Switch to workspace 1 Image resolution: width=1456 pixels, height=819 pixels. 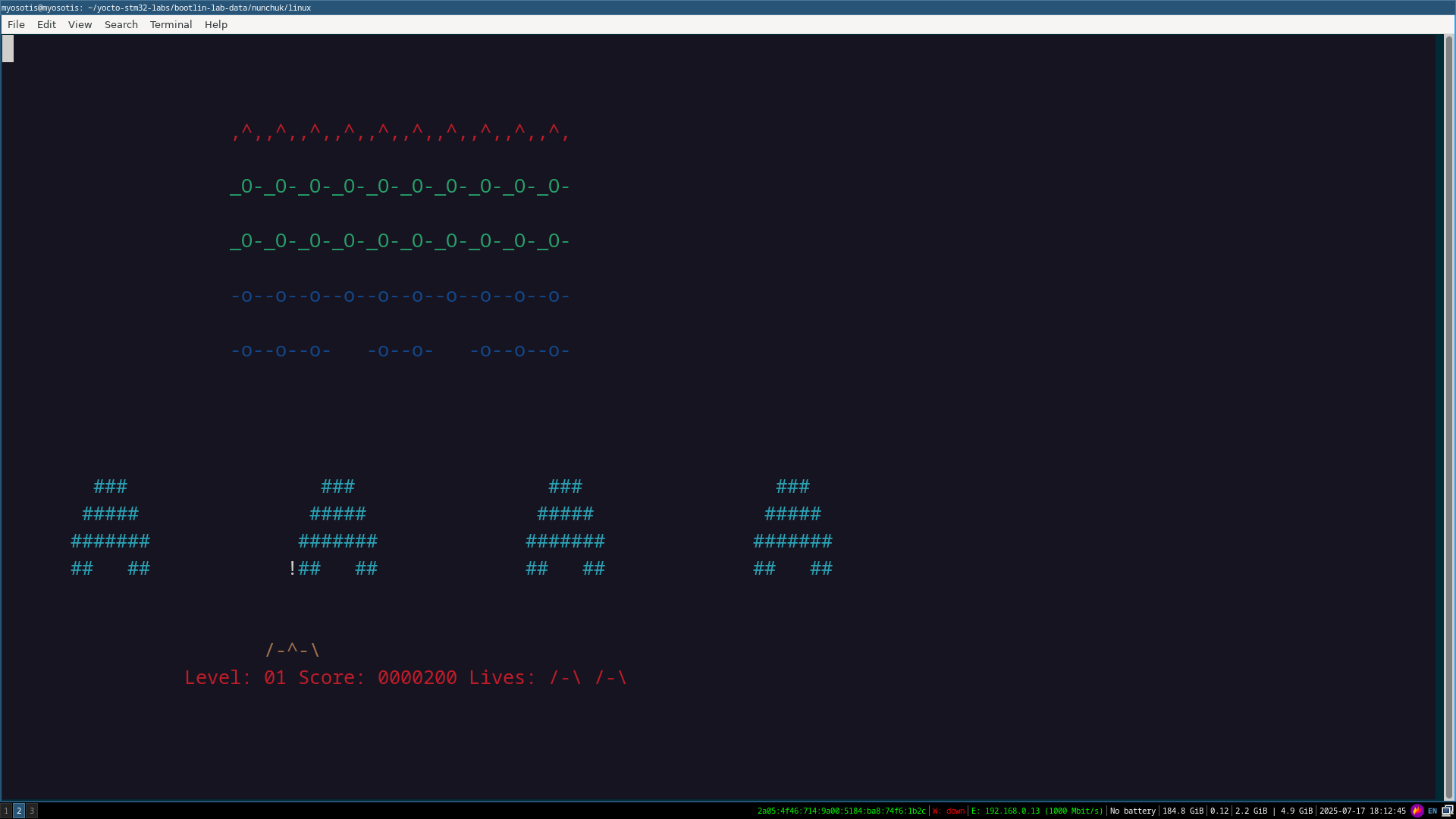point(6,811)
